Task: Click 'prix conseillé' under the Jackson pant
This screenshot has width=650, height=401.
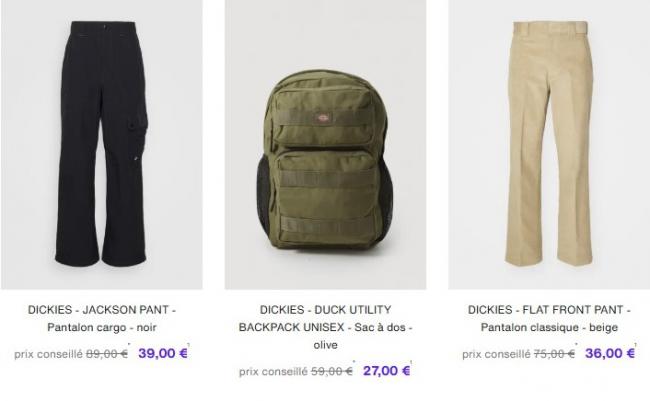Action: coord(49,355)
